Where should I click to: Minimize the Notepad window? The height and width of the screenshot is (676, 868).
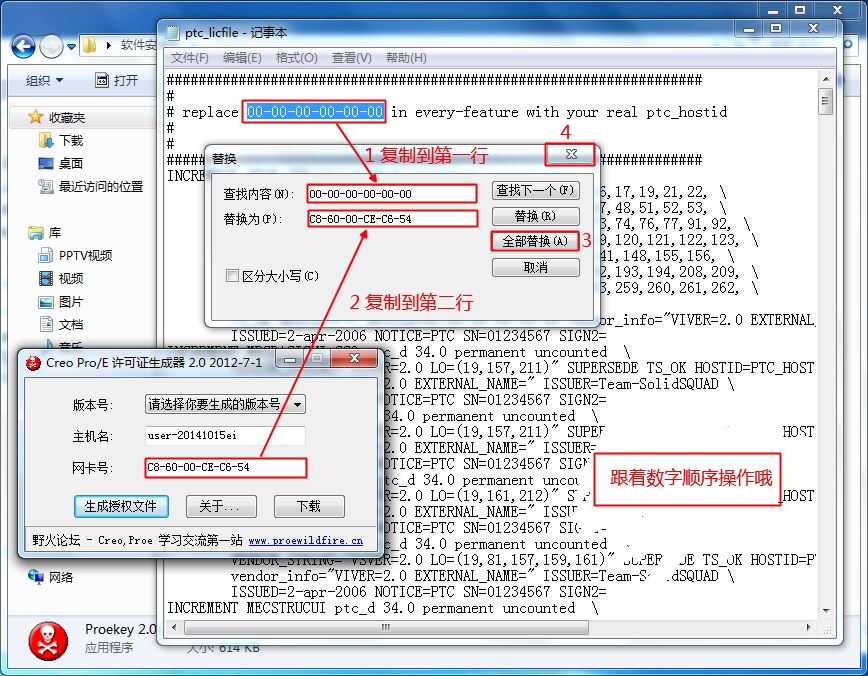click(x=748, y=29)
